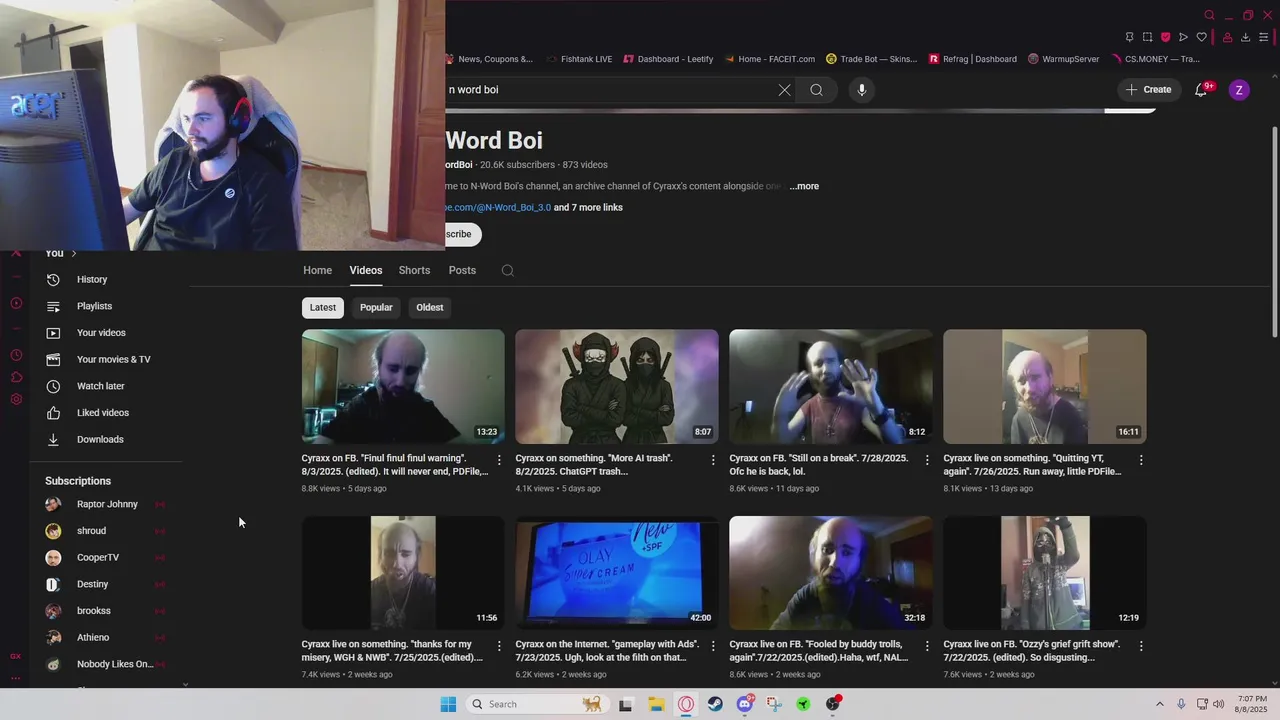Screen dimensions: 1280x720
Task: Open Opera browser tab search icon
Action: pyautogui.click(x=1209, y=15)
